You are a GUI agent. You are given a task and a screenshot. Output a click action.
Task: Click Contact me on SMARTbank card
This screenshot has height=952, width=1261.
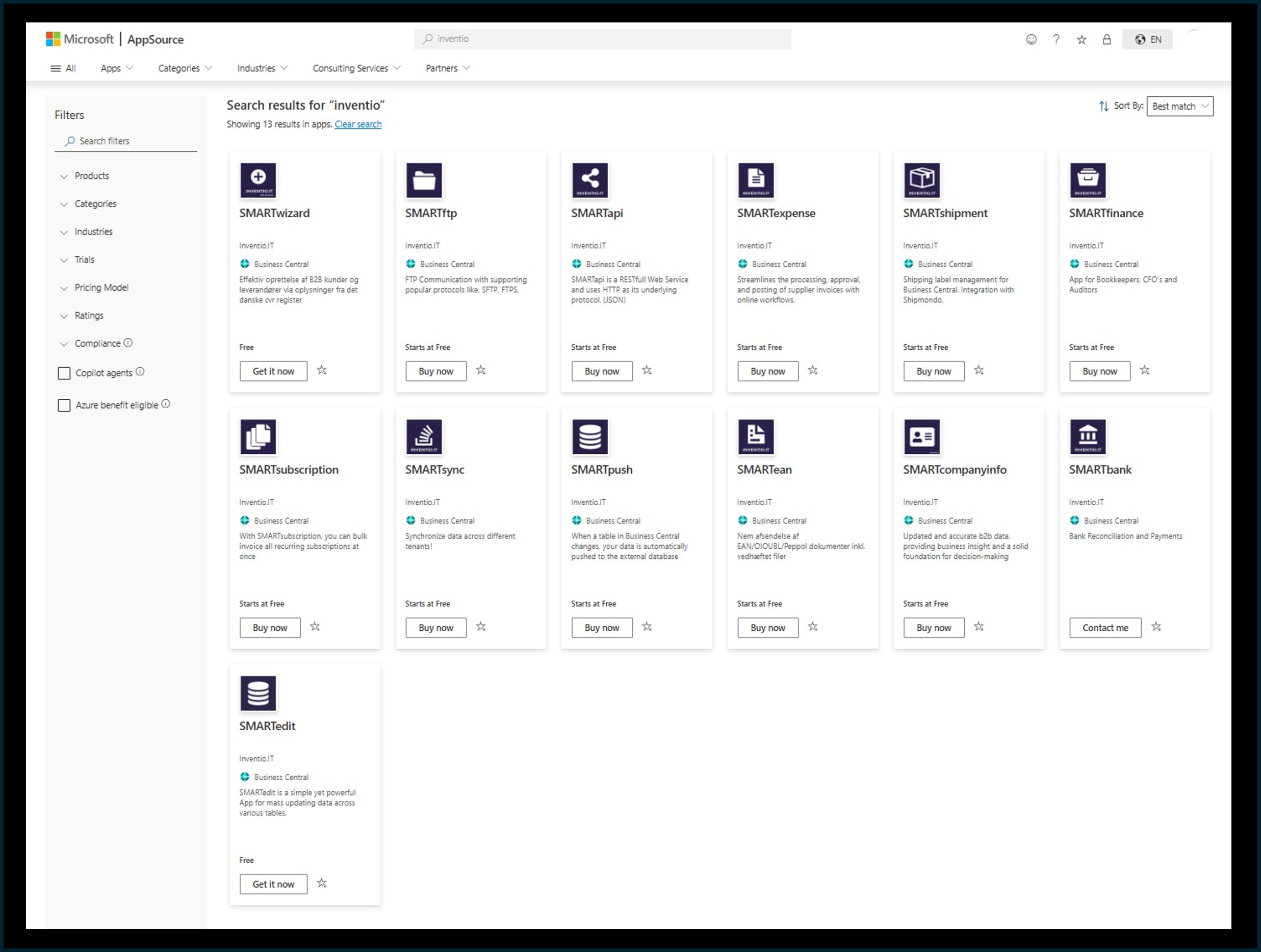coord(1105,628)
